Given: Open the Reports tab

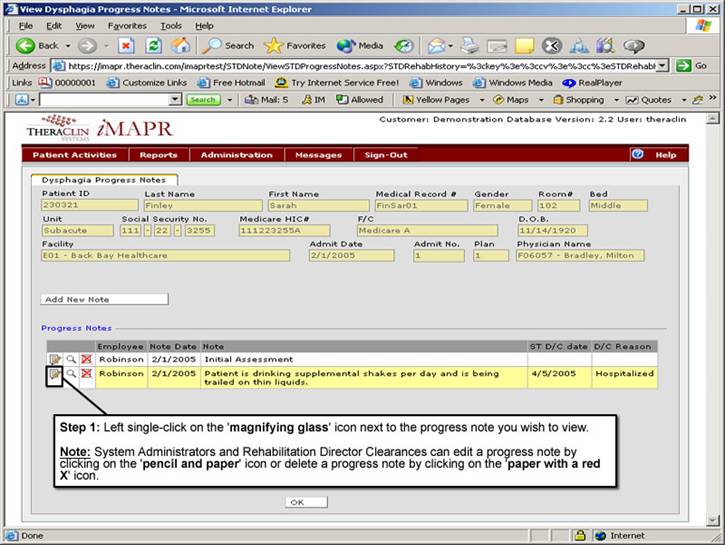Looking at the screenshot, I should pyautogui.click(x=159, y=155).
